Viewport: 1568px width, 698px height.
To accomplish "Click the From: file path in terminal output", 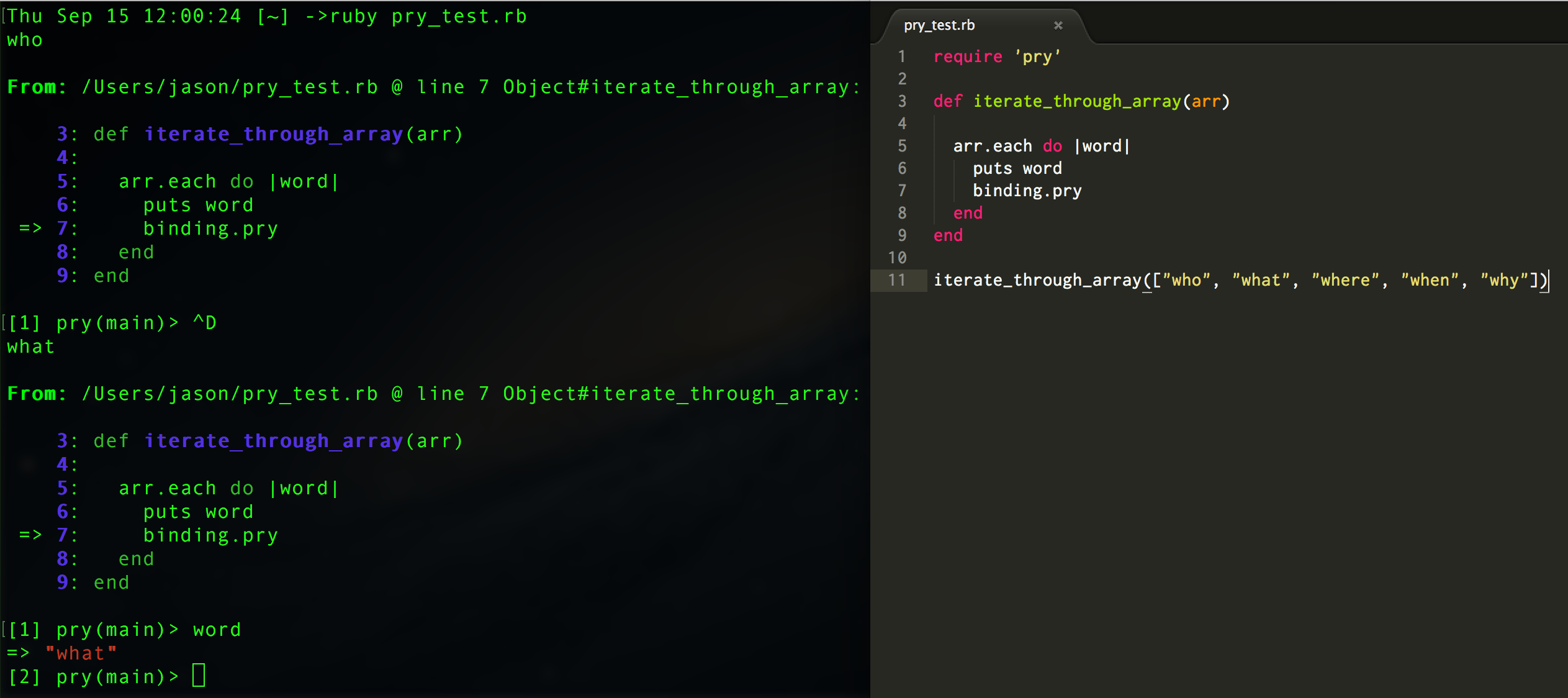I will coord(230,86).
